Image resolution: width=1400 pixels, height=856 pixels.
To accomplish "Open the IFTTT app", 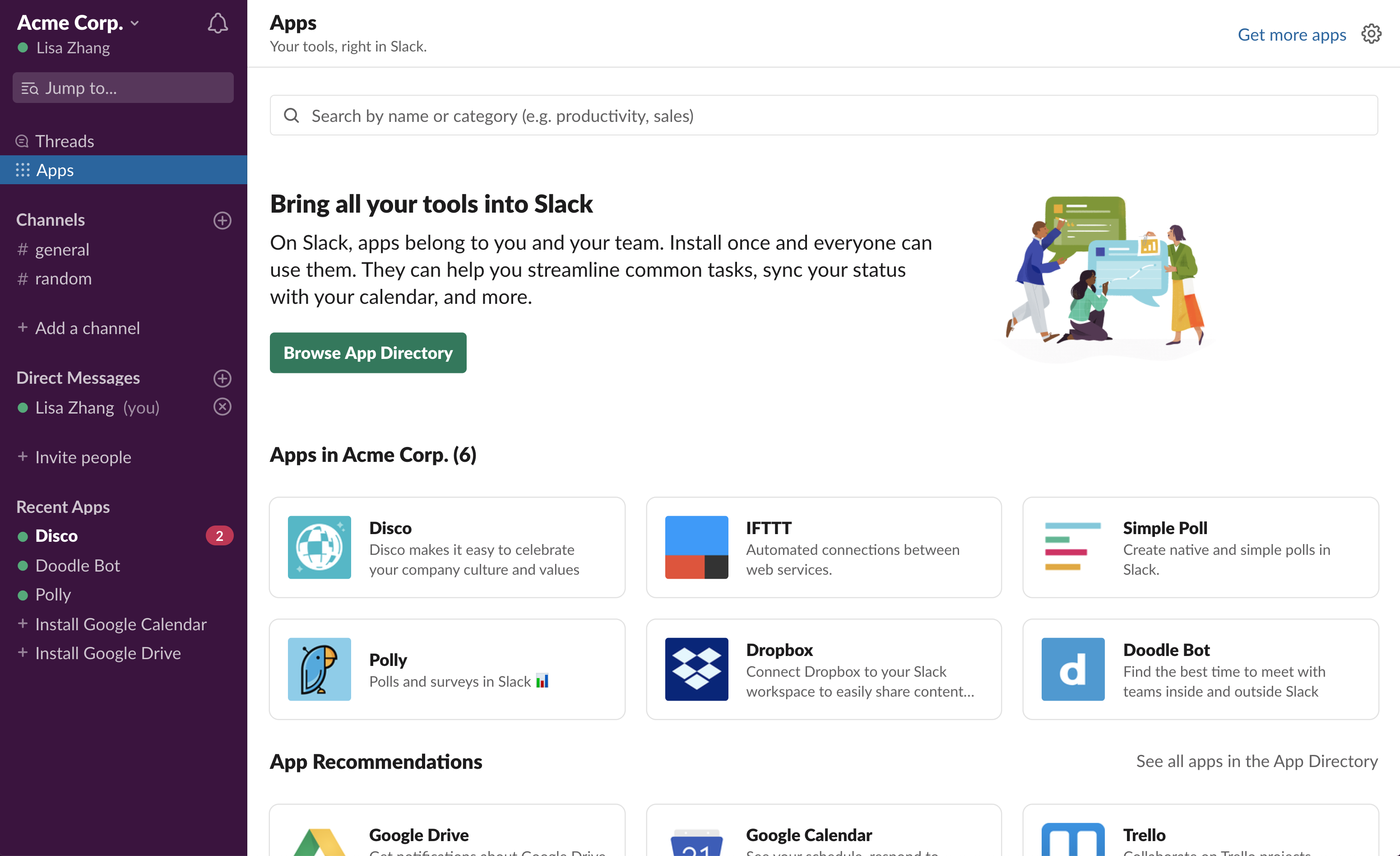I will pyautogui.click(x=824, y=547).
